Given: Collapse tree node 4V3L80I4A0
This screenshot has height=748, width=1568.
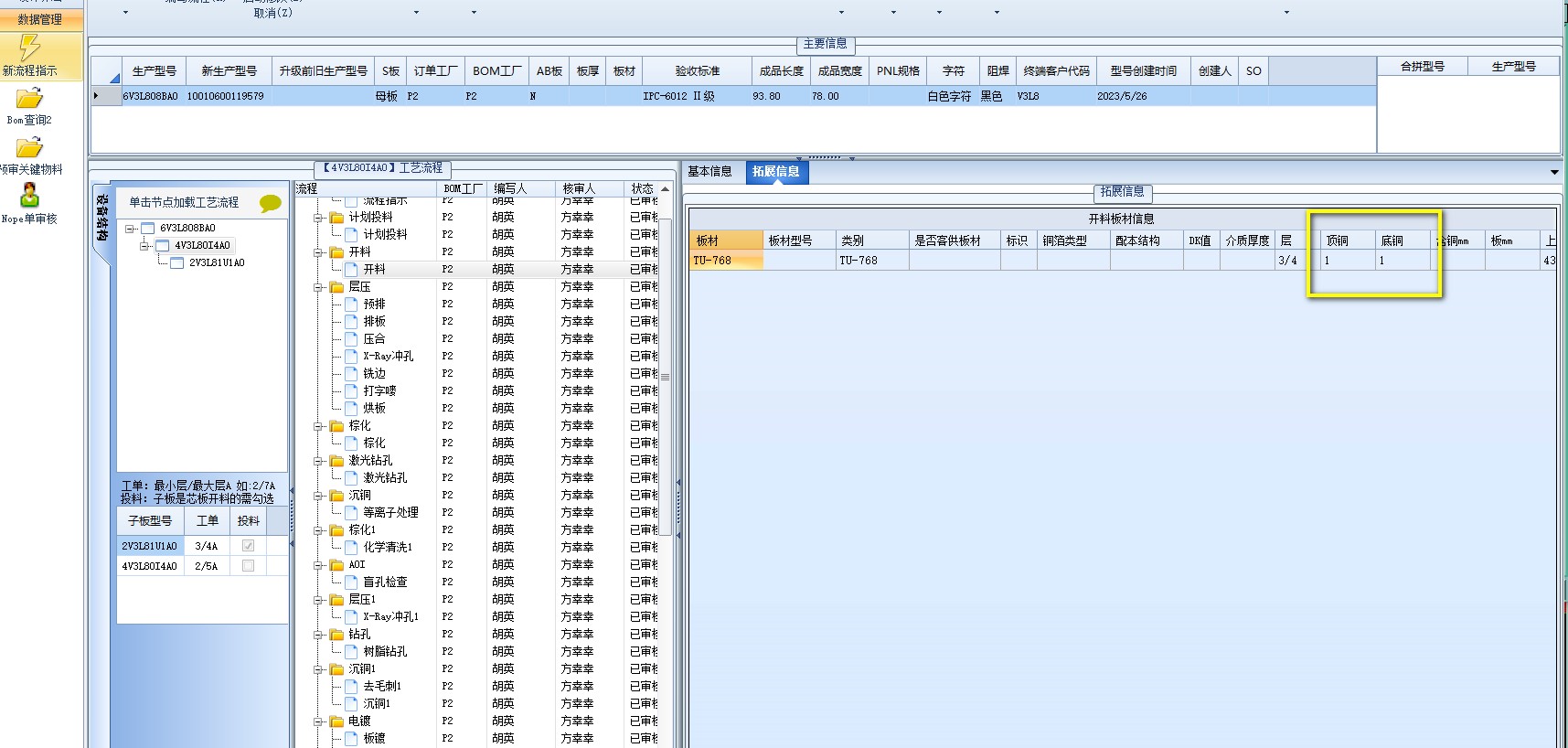Looking at the screenshot, I should tap(144, 246).
